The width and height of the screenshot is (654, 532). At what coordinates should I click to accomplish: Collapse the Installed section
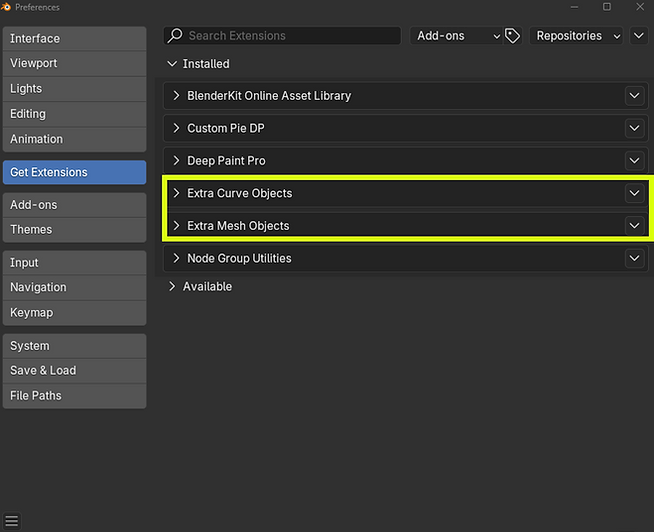[x=173, y=64]
